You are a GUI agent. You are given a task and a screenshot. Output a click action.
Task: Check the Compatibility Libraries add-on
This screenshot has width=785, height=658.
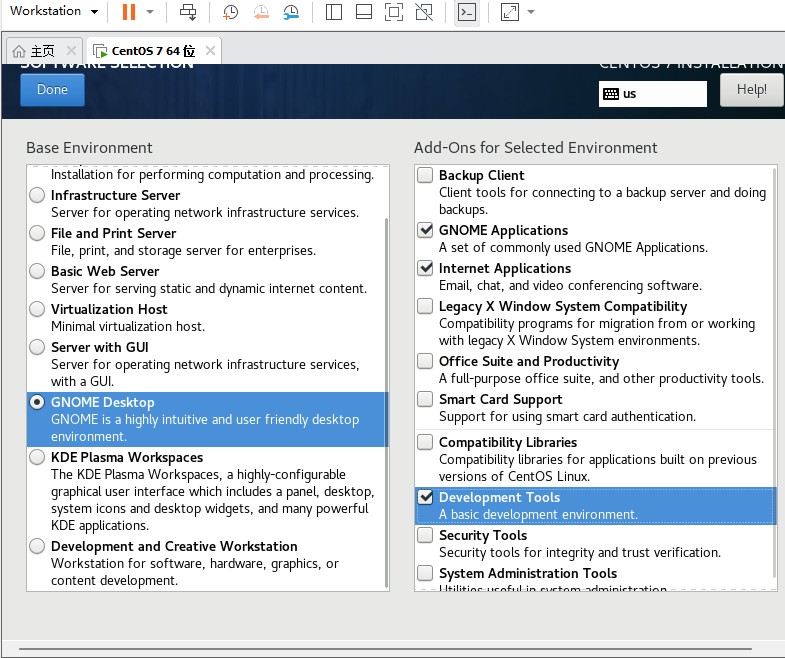point(425,442)
